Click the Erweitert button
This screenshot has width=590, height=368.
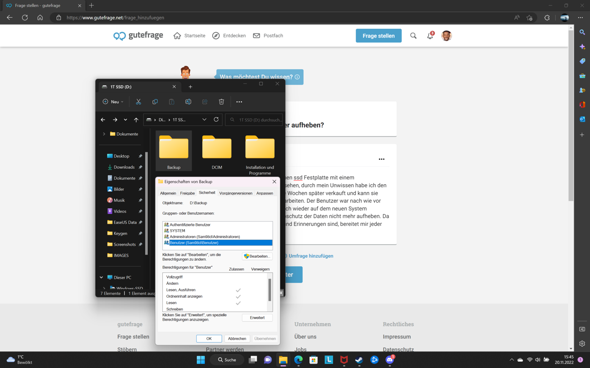click(x=257, y=318)
